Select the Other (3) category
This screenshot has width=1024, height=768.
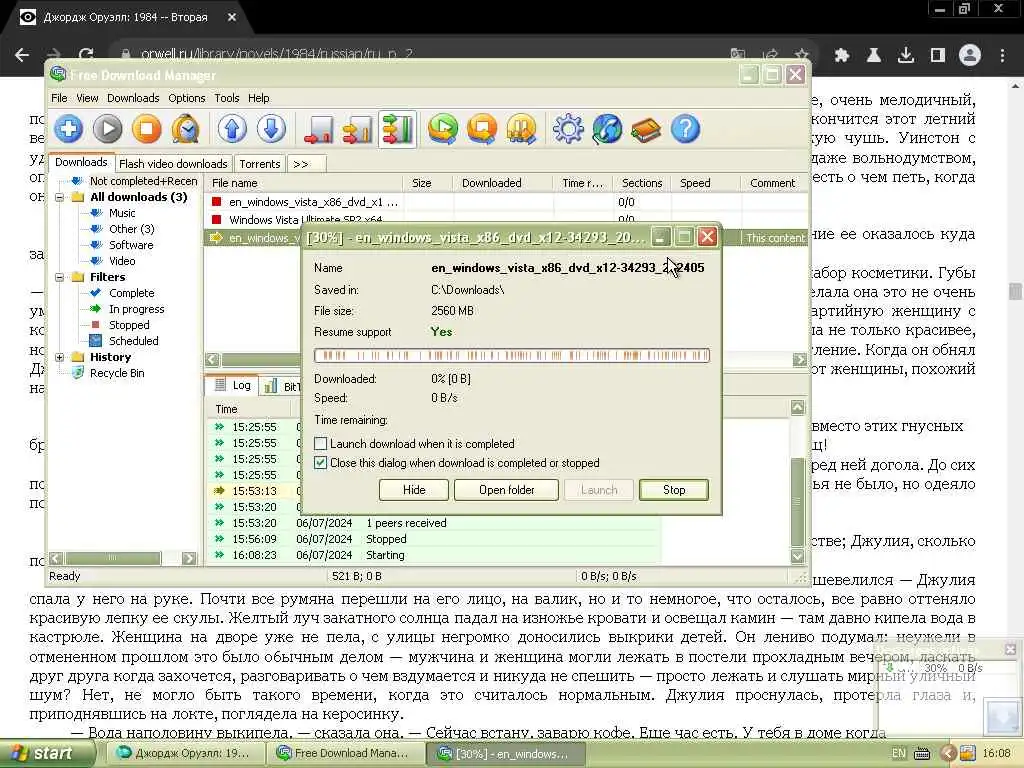pyautogui.click(x=131, y=229)
